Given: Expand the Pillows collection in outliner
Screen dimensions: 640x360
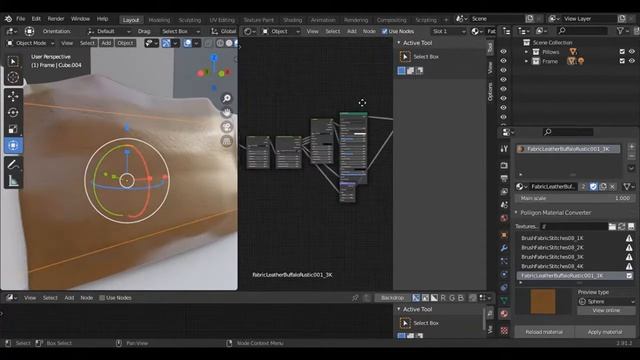Looking at the screenshot, I should 526,52.
